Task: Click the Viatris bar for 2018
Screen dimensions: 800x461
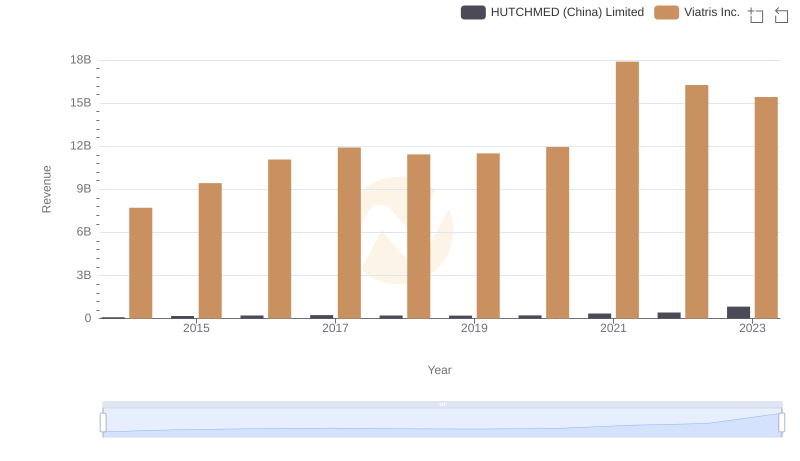Action: 418,236
